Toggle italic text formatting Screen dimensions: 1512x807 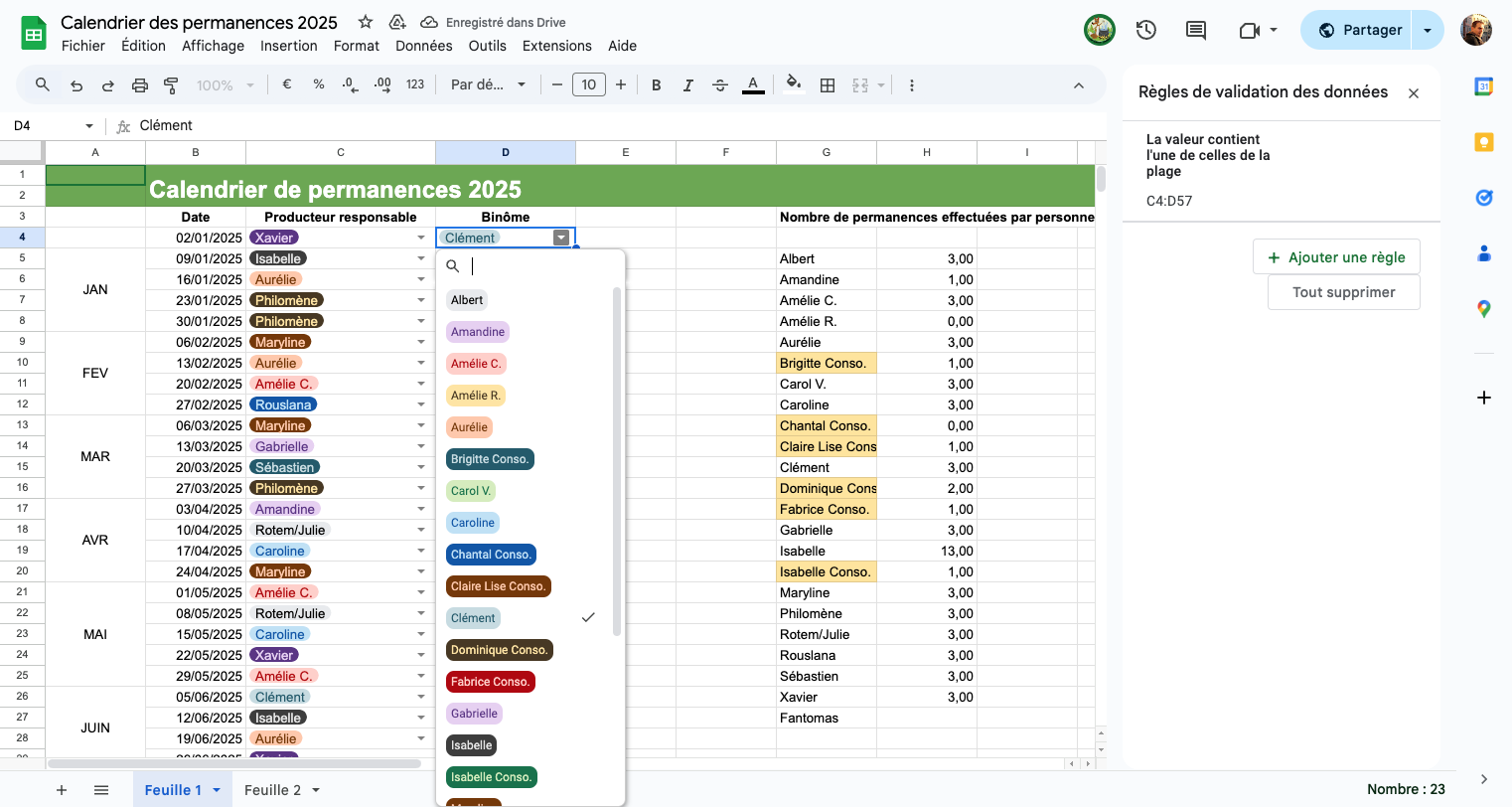(x=687, y=85)
